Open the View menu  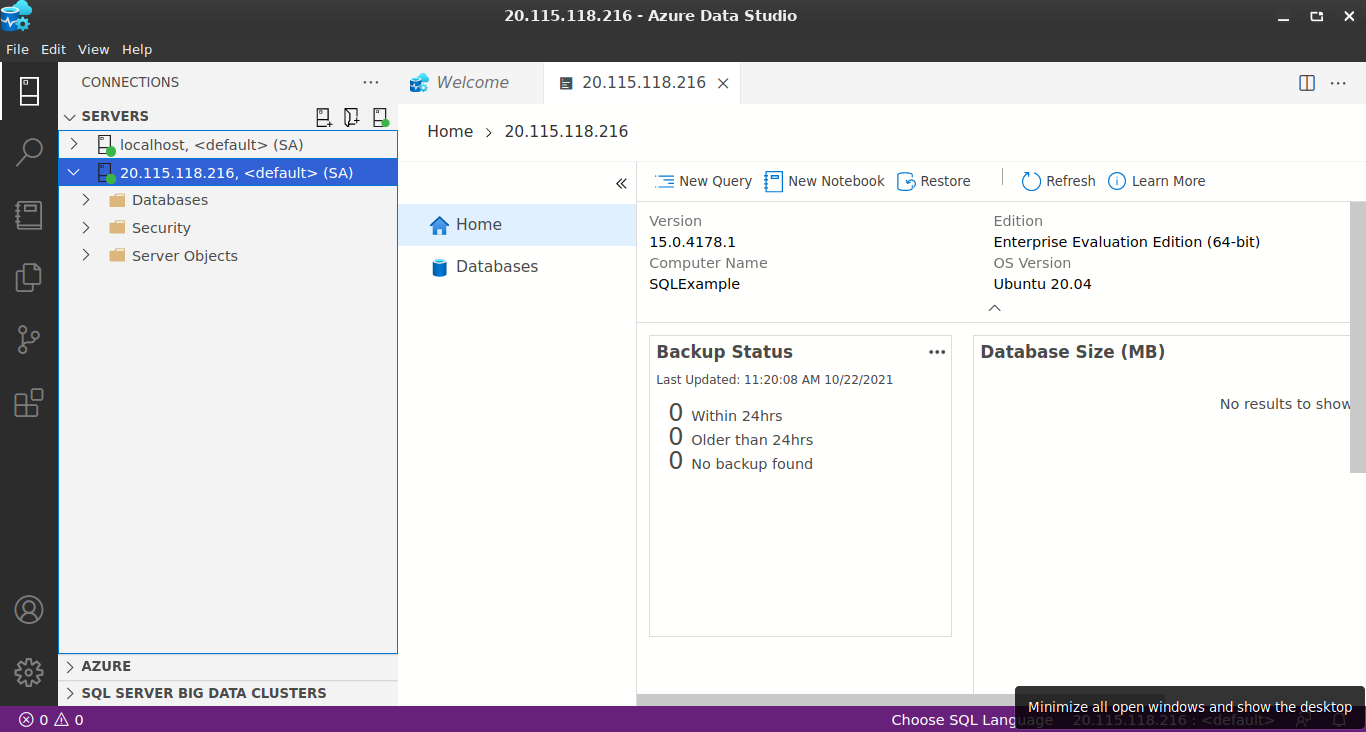click(x=94, y=49)
